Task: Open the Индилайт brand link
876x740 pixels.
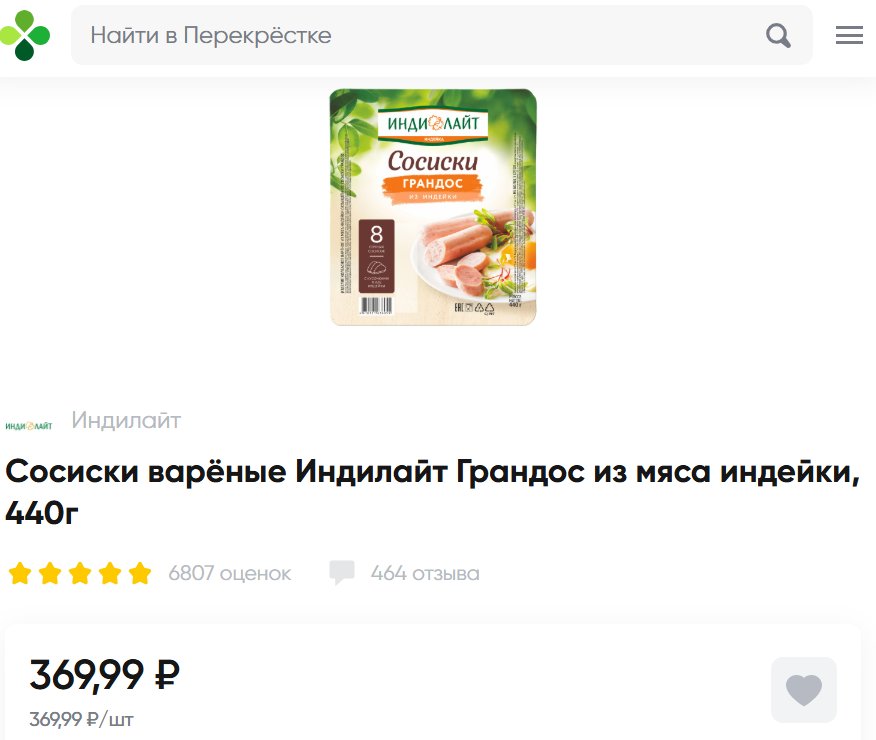Action: pyautogui.click(x=126, y=420)
